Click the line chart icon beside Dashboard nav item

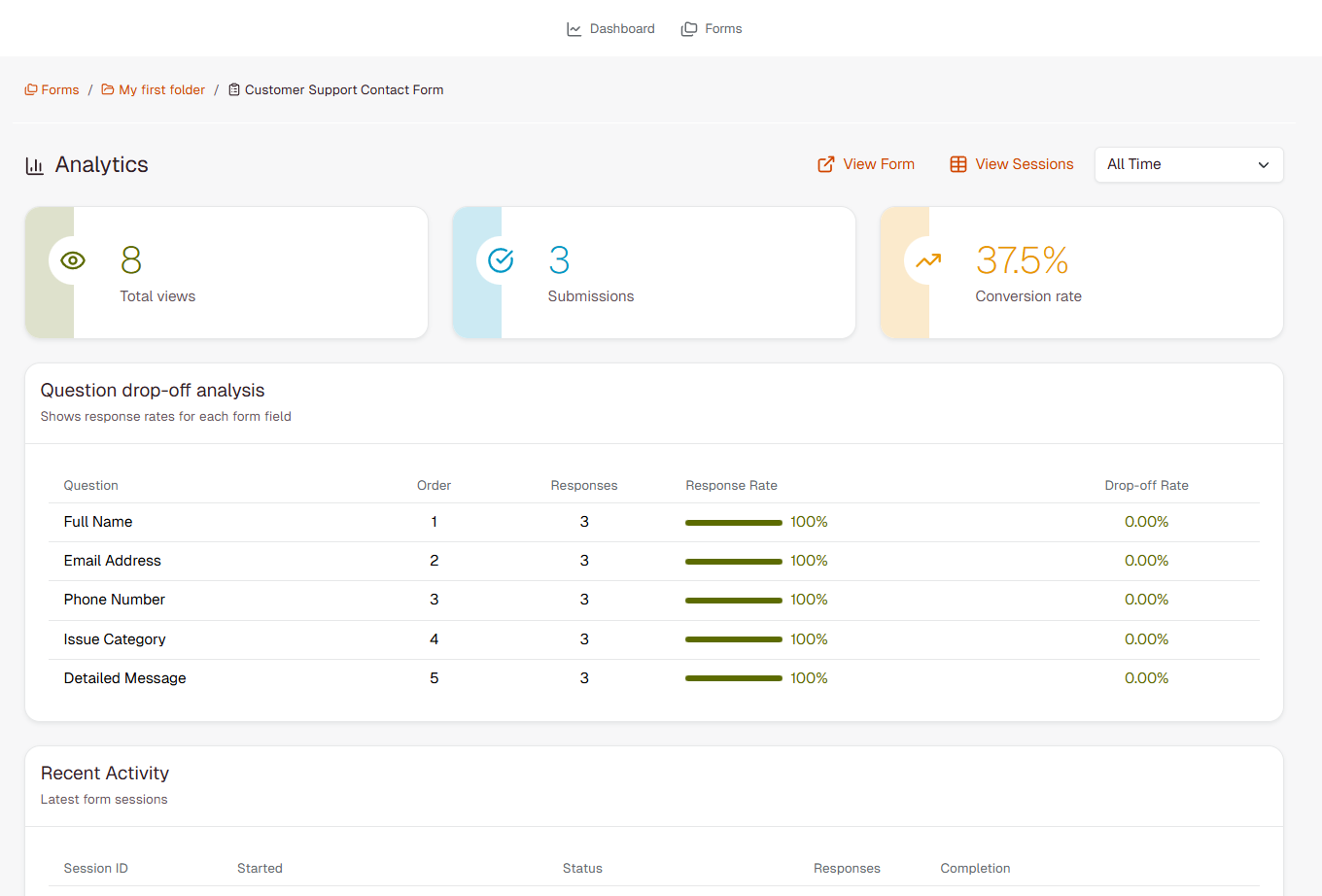coord(574,28)
